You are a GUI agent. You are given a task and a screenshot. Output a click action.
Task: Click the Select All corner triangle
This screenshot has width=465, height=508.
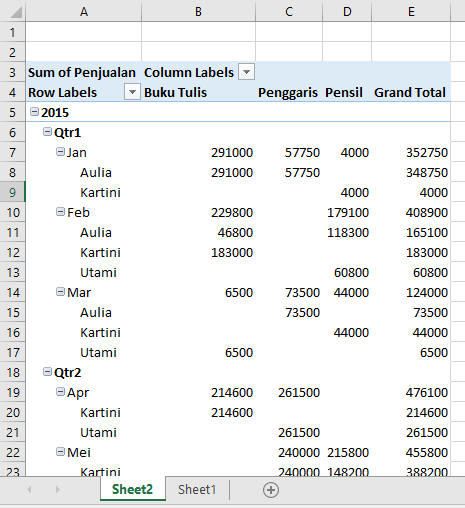click(x=16, y=12)
